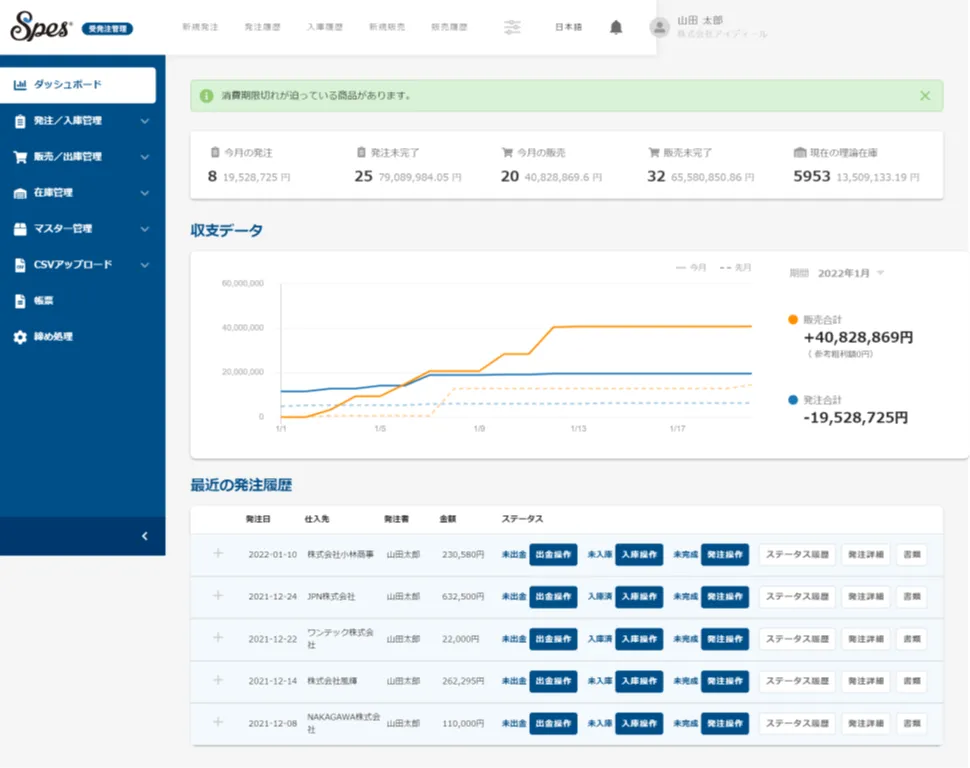Image resolution: width=970 pixels, height=768 pixels.
Task: Click the ダッシュボード chart icon in sidebar
Action: (x=20, y=85)
